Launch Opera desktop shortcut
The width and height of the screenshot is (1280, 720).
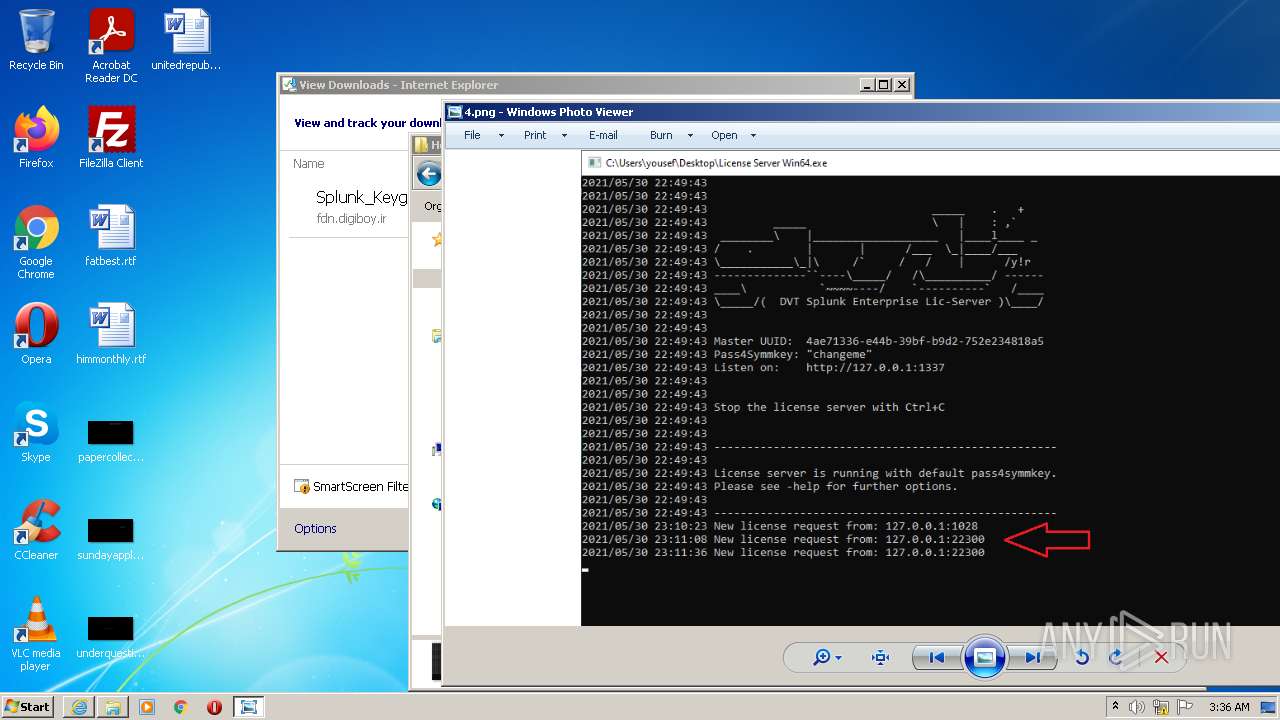point(36,334)
